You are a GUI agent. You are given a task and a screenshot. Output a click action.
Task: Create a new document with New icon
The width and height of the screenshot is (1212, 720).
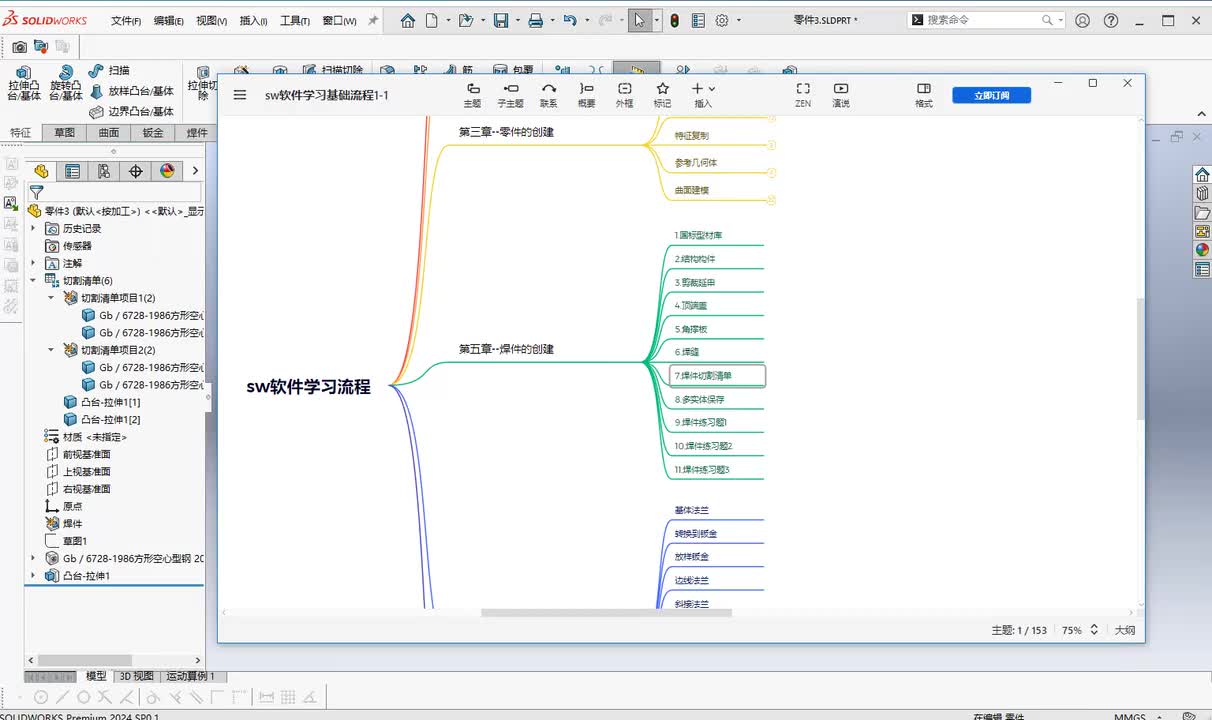tap(432, 20)
